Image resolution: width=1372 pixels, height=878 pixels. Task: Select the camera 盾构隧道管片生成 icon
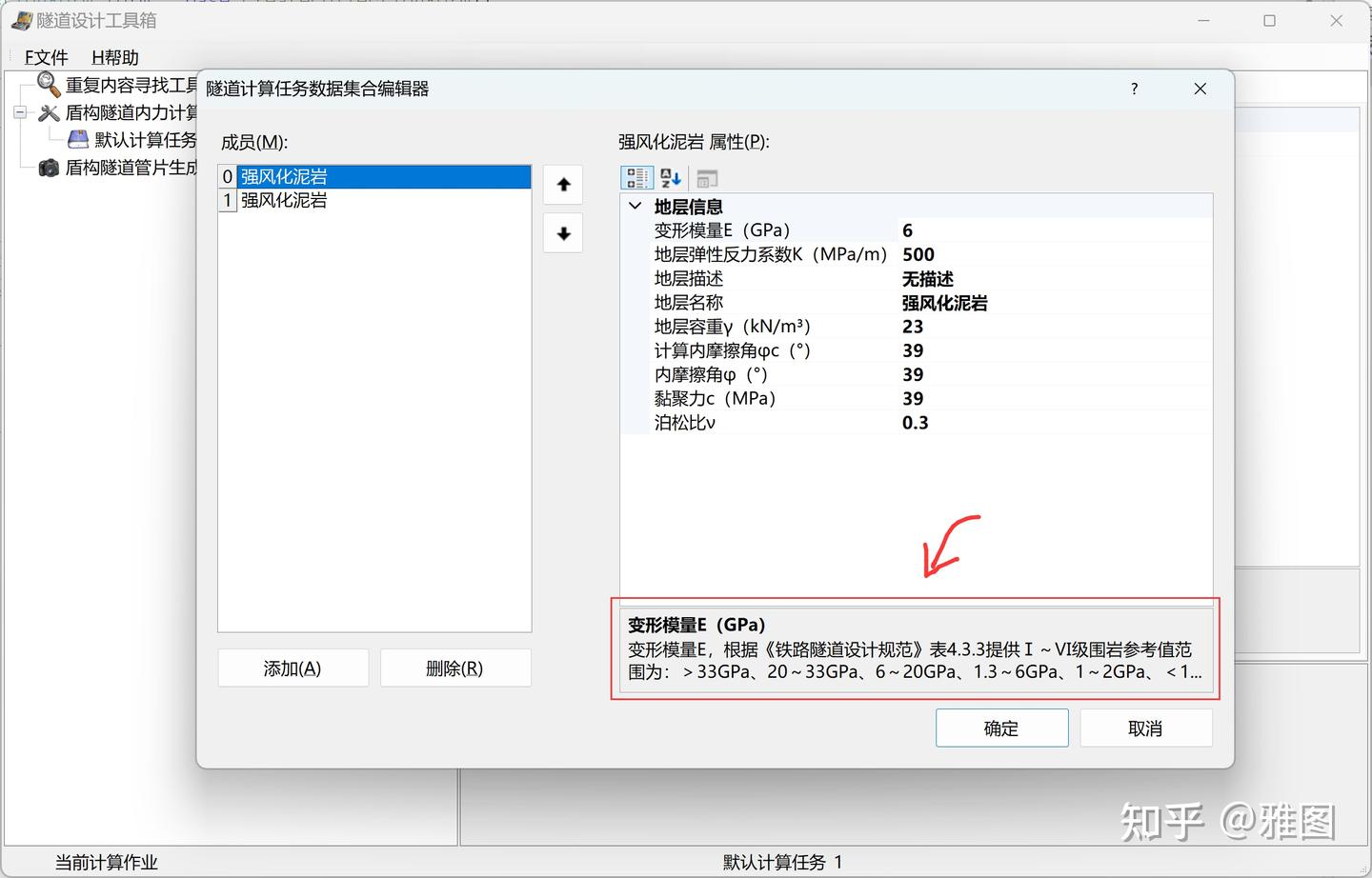coord(49,169)
